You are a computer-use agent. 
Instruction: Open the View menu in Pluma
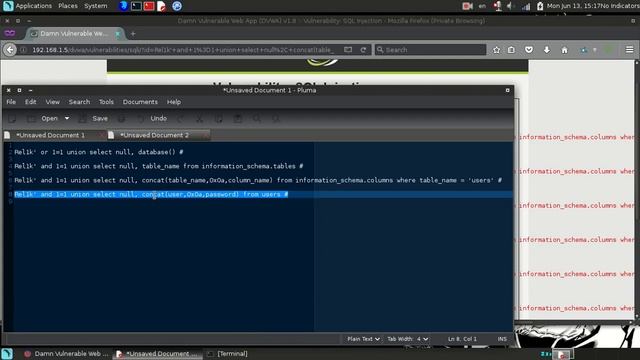pyautogui.click(x=53, y=102)
